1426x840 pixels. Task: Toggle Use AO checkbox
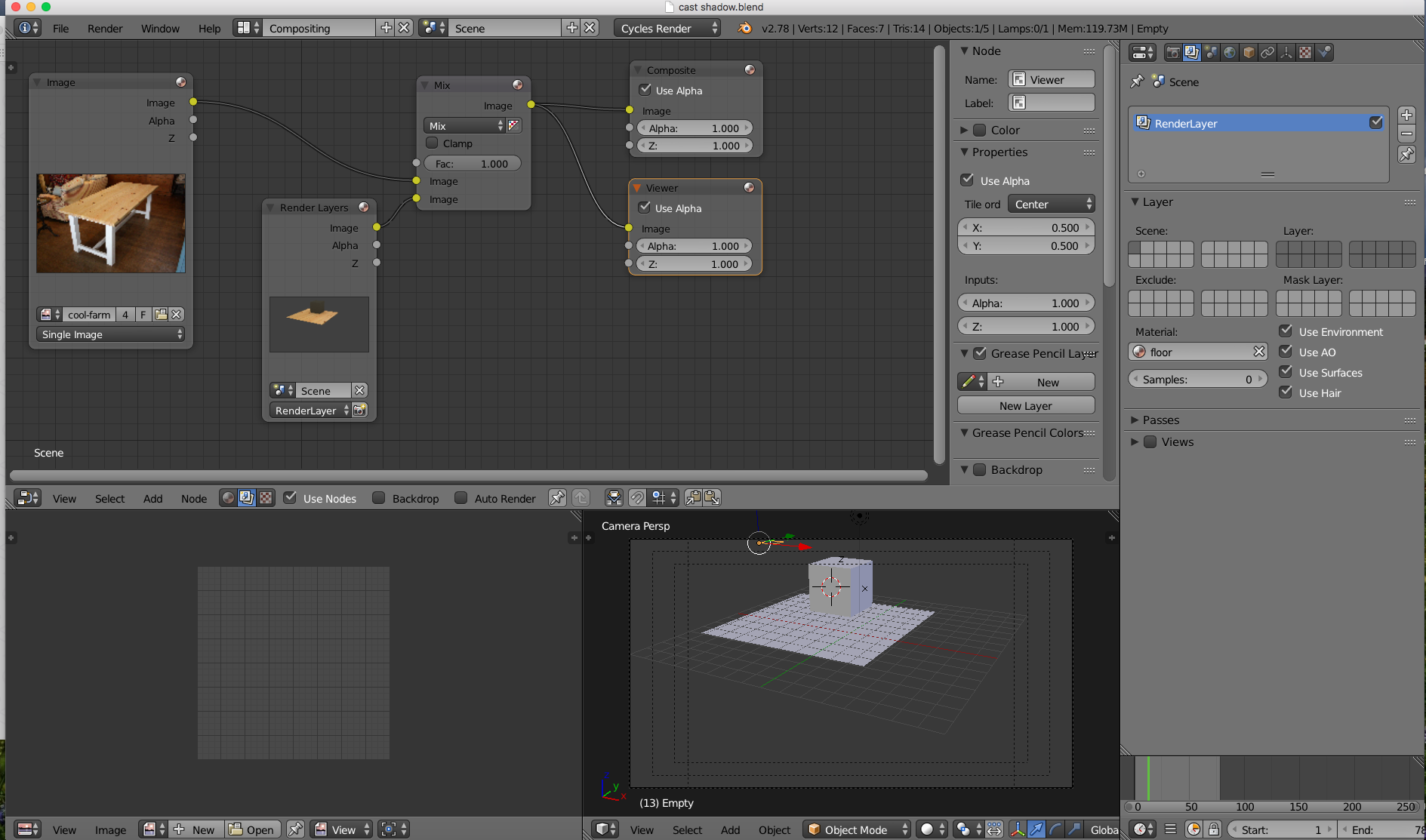[1286, 351]
